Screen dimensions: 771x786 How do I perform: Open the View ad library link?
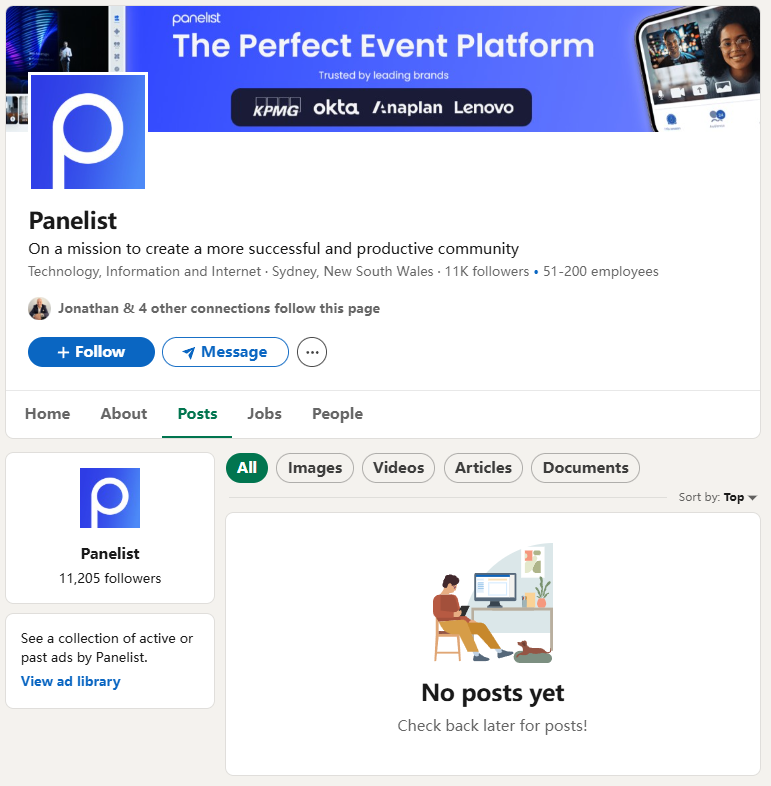tap(71, 681)
